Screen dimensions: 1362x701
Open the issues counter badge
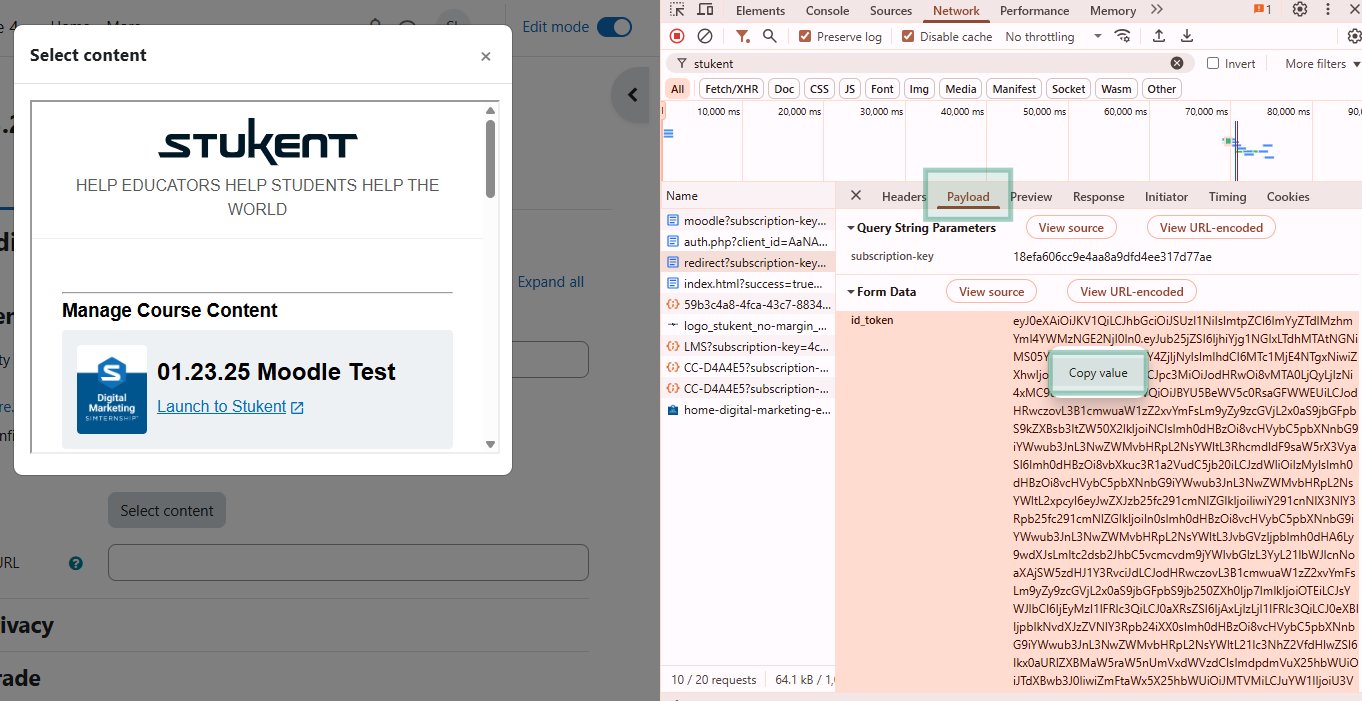pos(1262,10)
